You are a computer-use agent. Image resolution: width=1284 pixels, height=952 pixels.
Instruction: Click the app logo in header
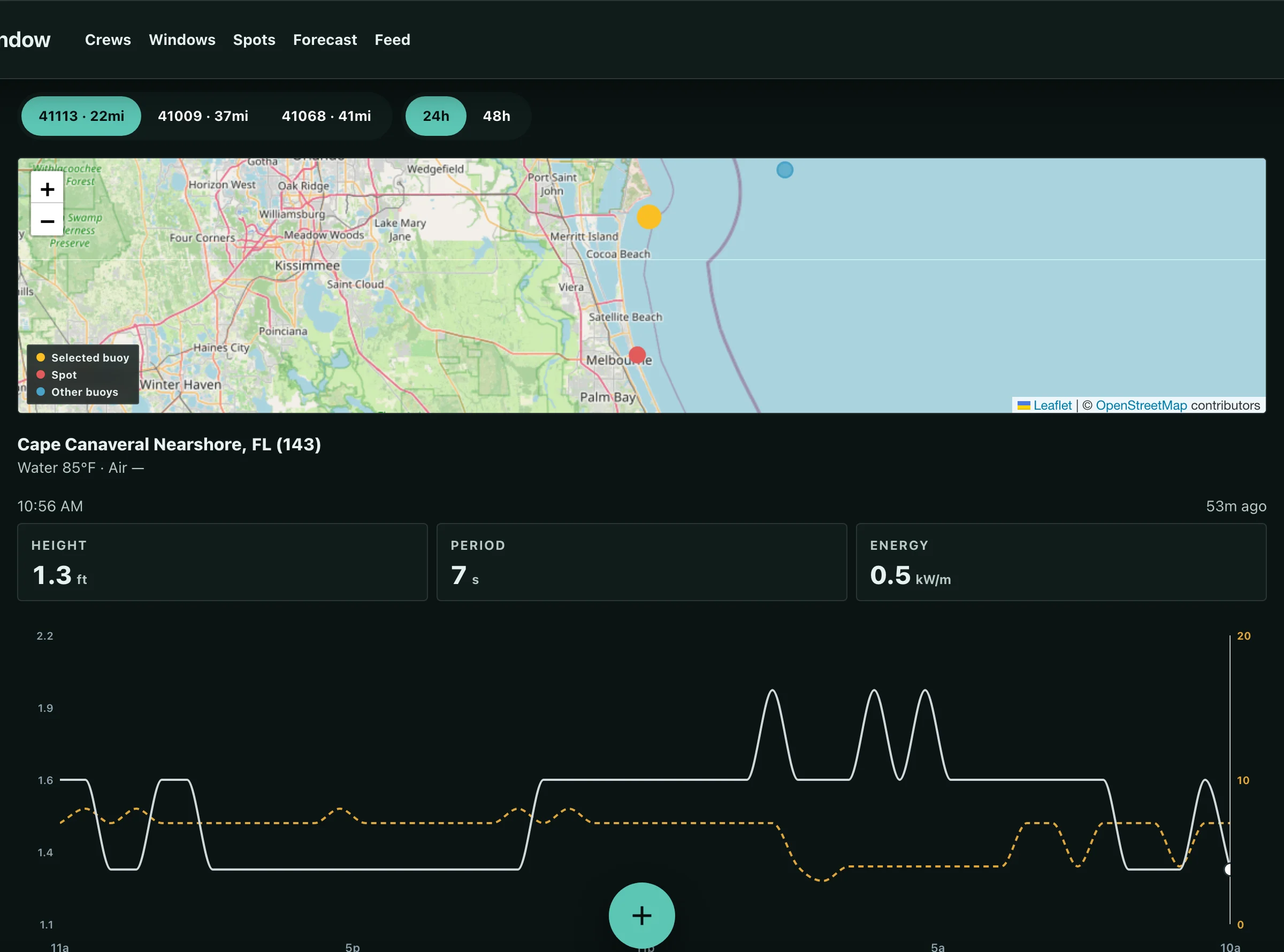[25, 40]
